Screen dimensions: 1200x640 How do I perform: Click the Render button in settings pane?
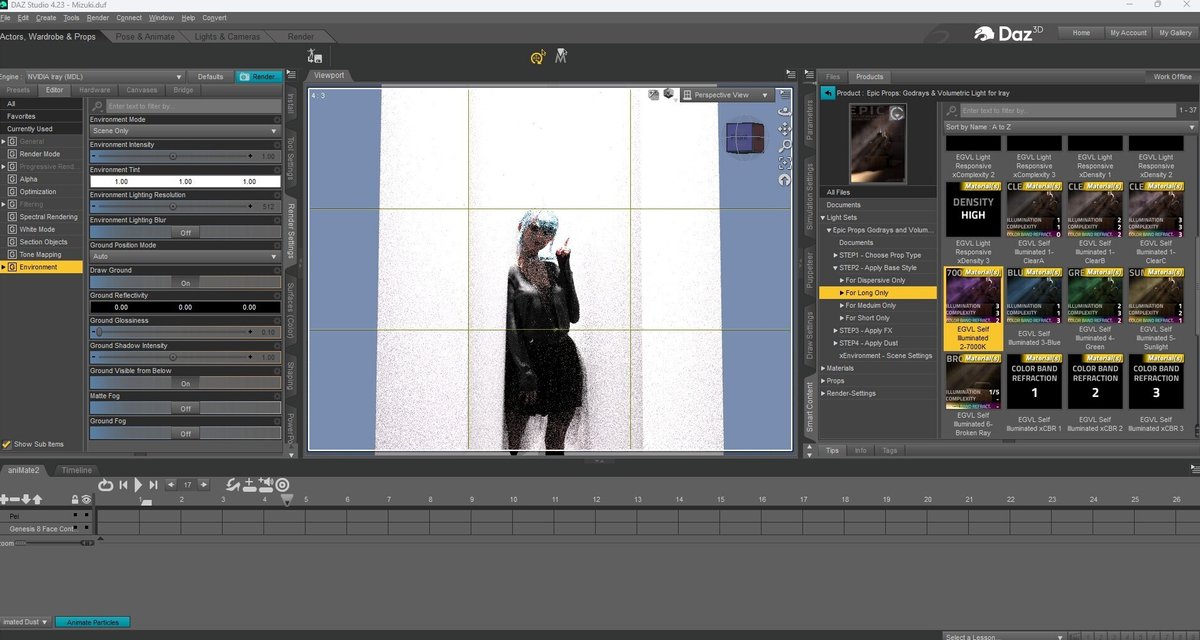point(258,77)
